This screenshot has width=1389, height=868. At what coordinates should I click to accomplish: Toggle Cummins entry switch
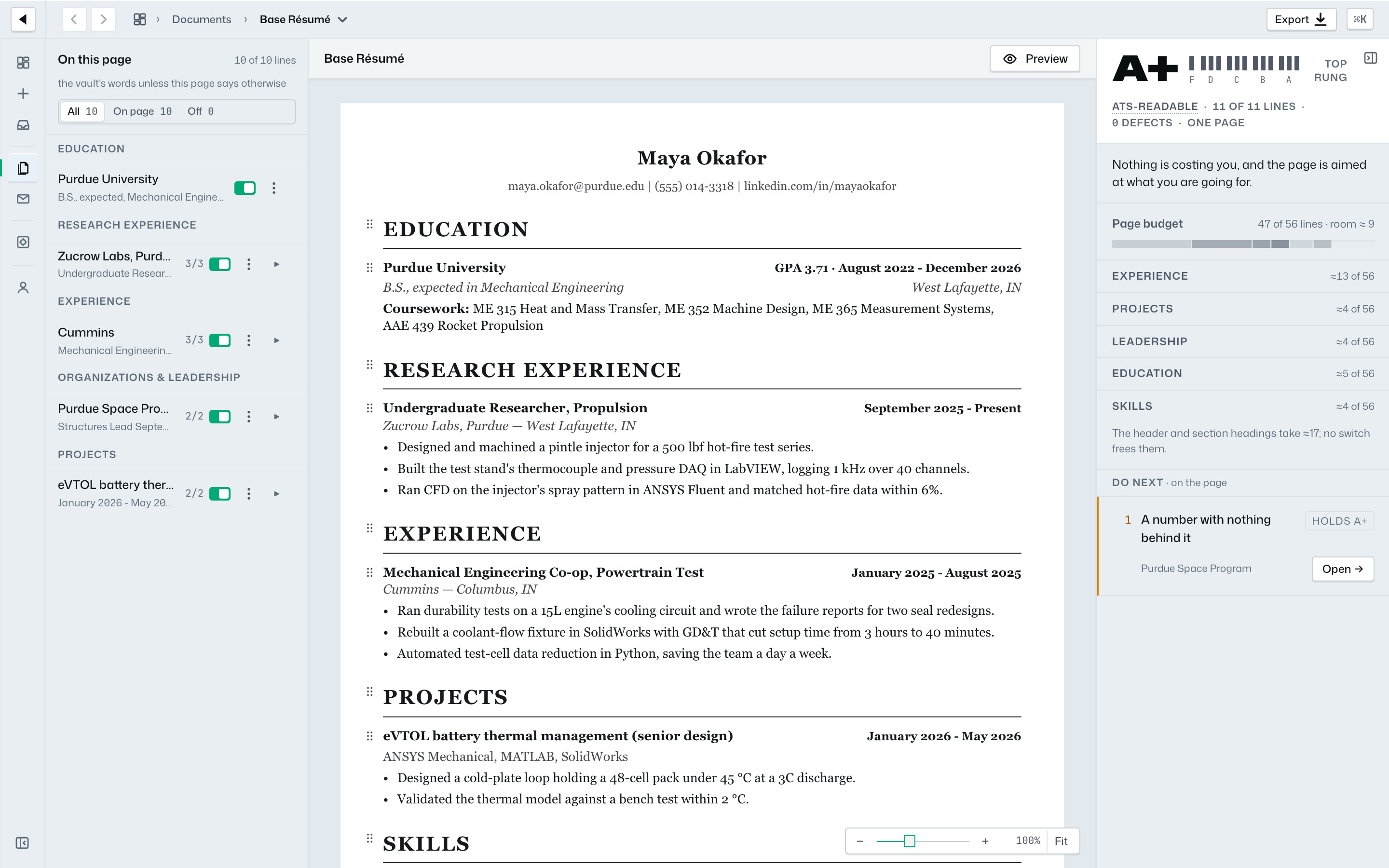point(220,340)
